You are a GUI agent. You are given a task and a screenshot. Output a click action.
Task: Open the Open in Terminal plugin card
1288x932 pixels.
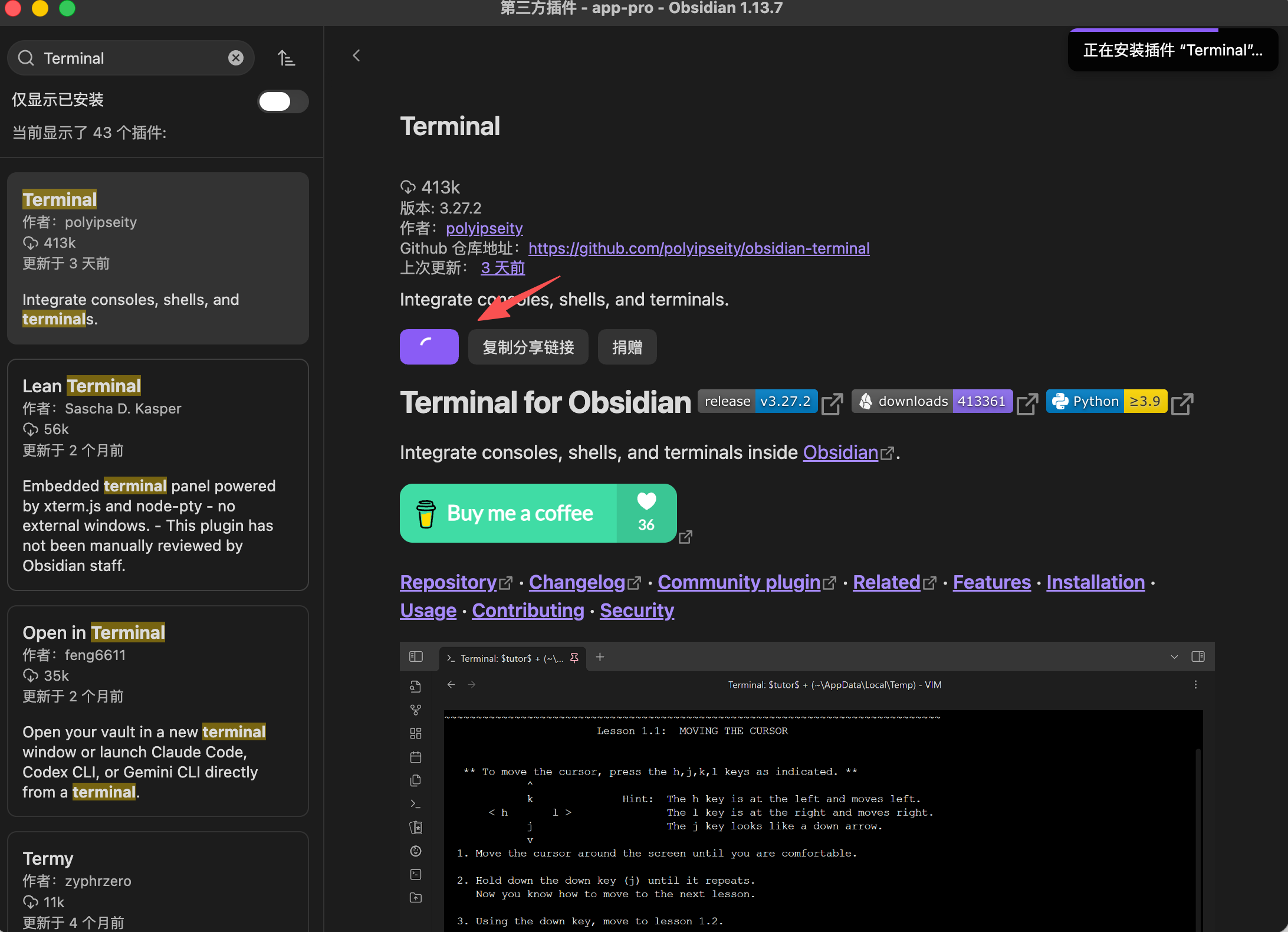[x=158, y=711]
